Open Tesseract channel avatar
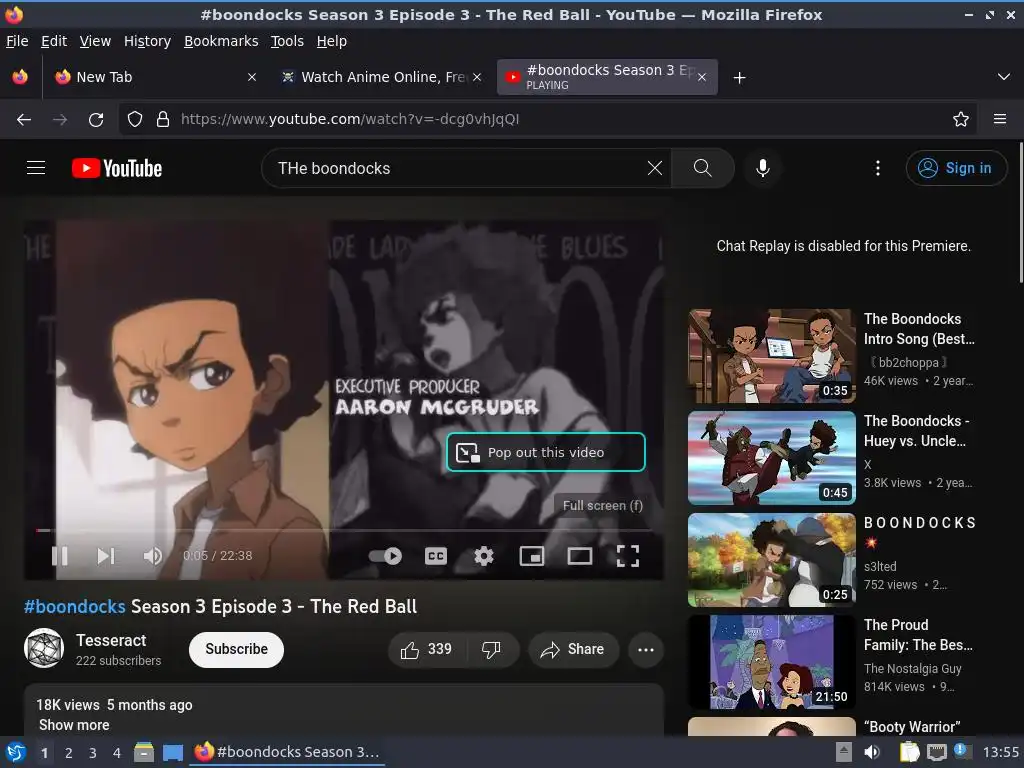This screenshot has width=1024, height=768. [44, 648]
